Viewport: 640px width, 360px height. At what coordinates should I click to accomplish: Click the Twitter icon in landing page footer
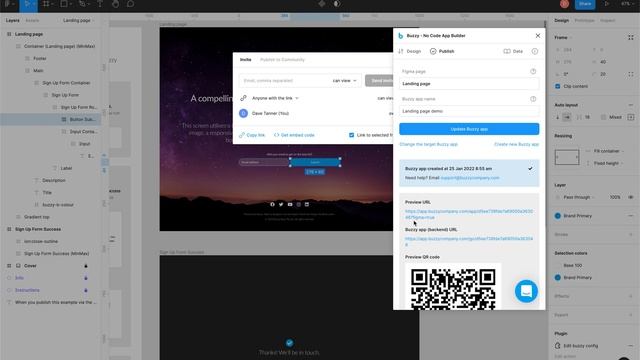point(281,204)
